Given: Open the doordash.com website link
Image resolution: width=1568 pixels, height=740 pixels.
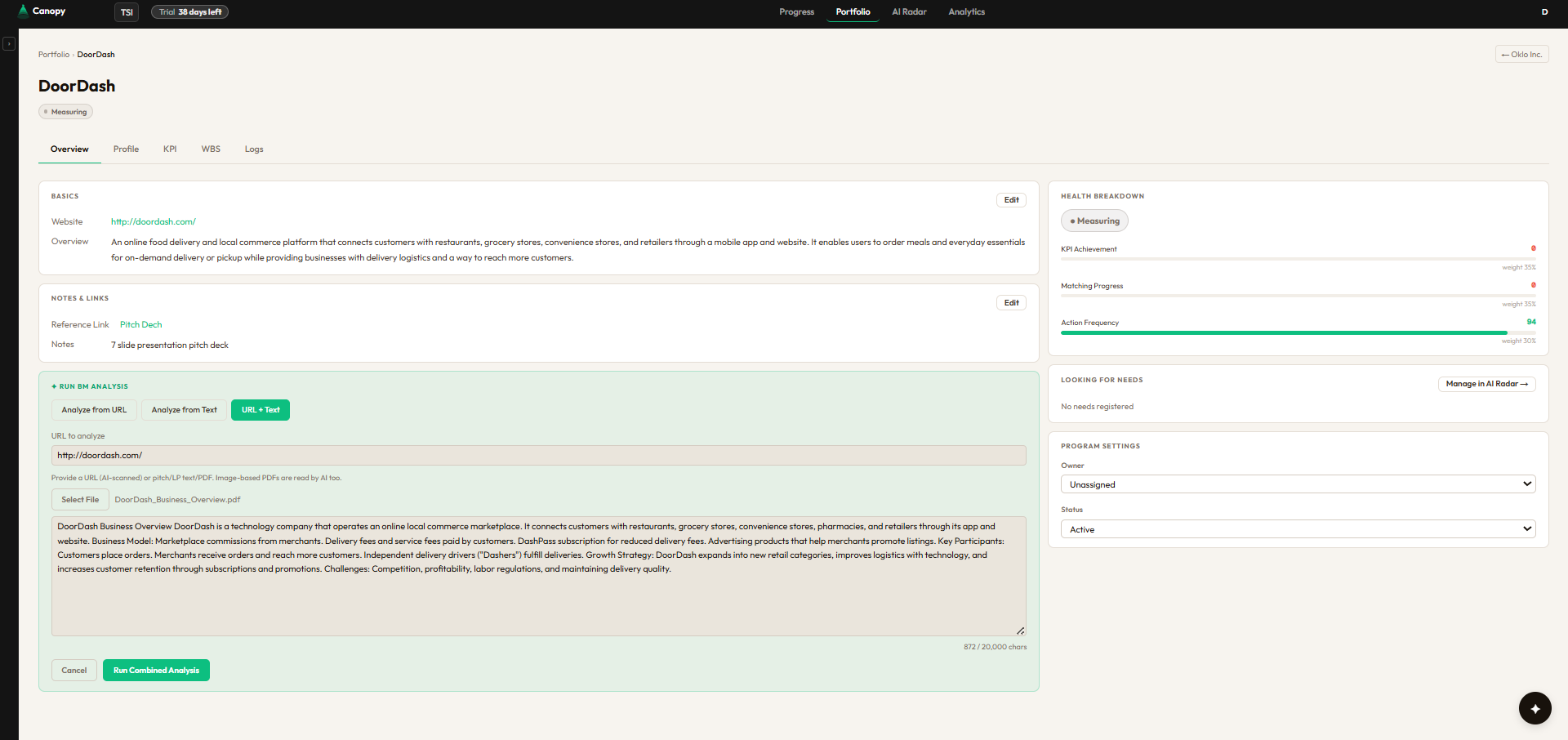Looking at the screenshot, I should tap(154, 222).
